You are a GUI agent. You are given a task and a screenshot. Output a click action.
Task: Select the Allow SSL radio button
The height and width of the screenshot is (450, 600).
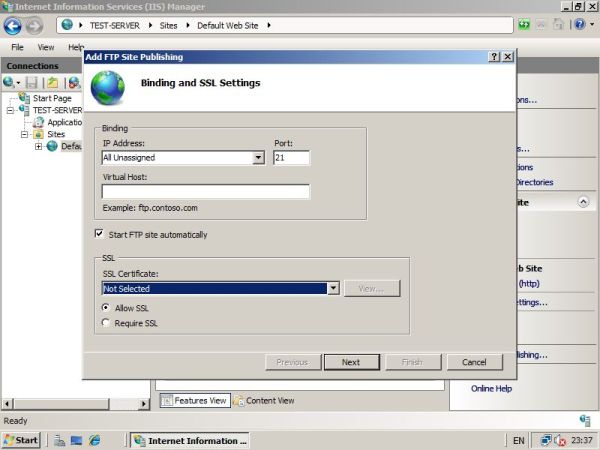tap(106, 307)
